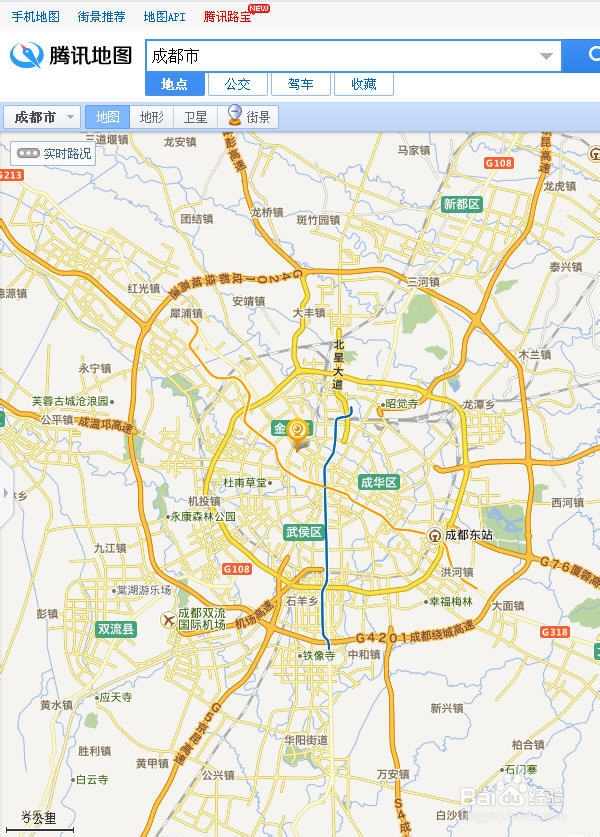The image size is (600, 837).
Task: Click the 九江镇 town label
Action: click(110, 548)
